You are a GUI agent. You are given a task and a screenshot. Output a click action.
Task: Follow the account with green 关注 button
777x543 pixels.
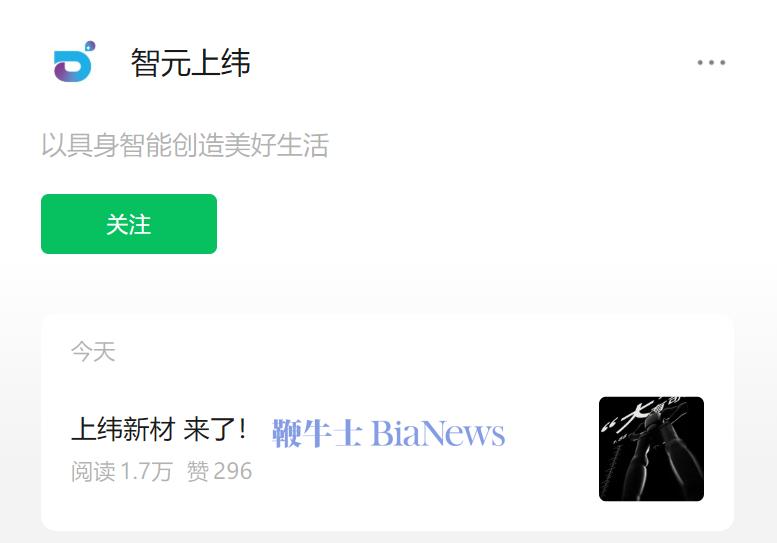129,224
